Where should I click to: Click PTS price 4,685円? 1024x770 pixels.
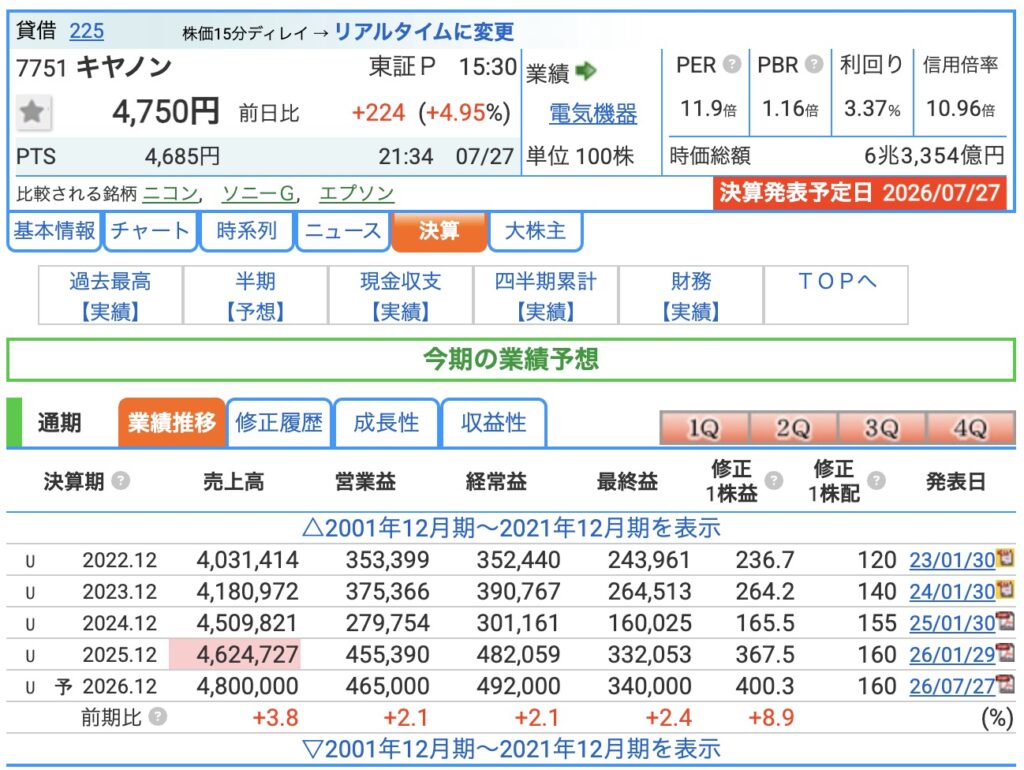tap(182, 157)
